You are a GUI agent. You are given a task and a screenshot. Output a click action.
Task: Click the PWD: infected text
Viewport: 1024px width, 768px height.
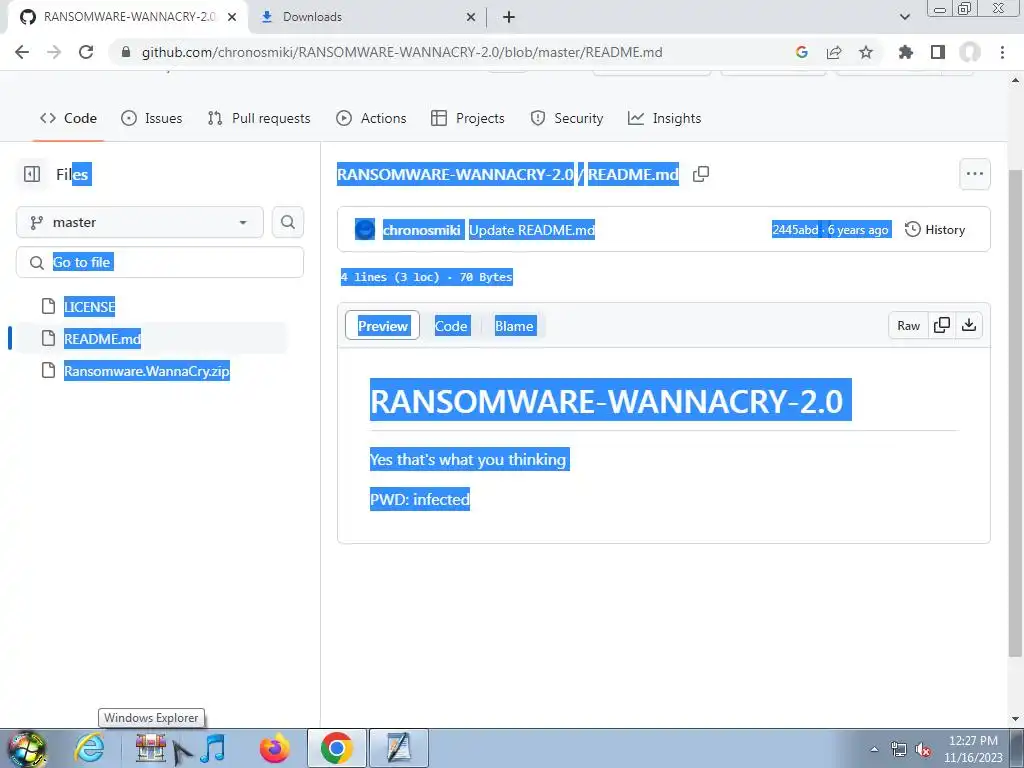[x=420, y=499]
